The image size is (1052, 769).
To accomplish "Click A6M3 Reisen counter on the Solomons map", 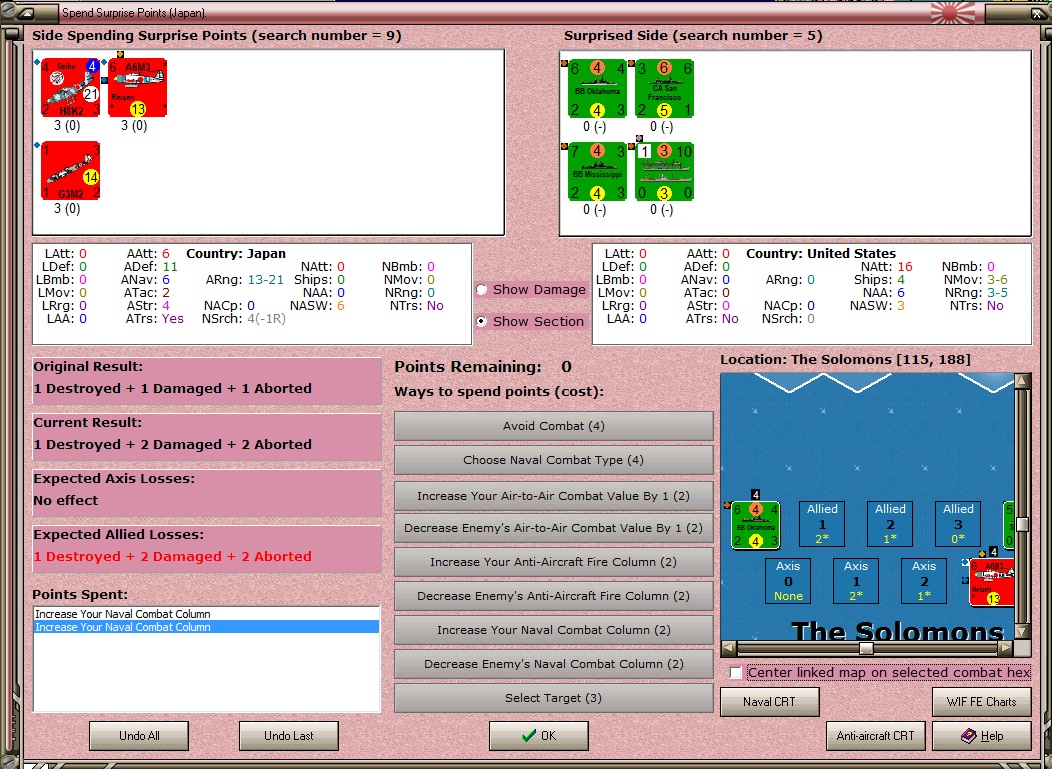I will click(x=992, y=582).
